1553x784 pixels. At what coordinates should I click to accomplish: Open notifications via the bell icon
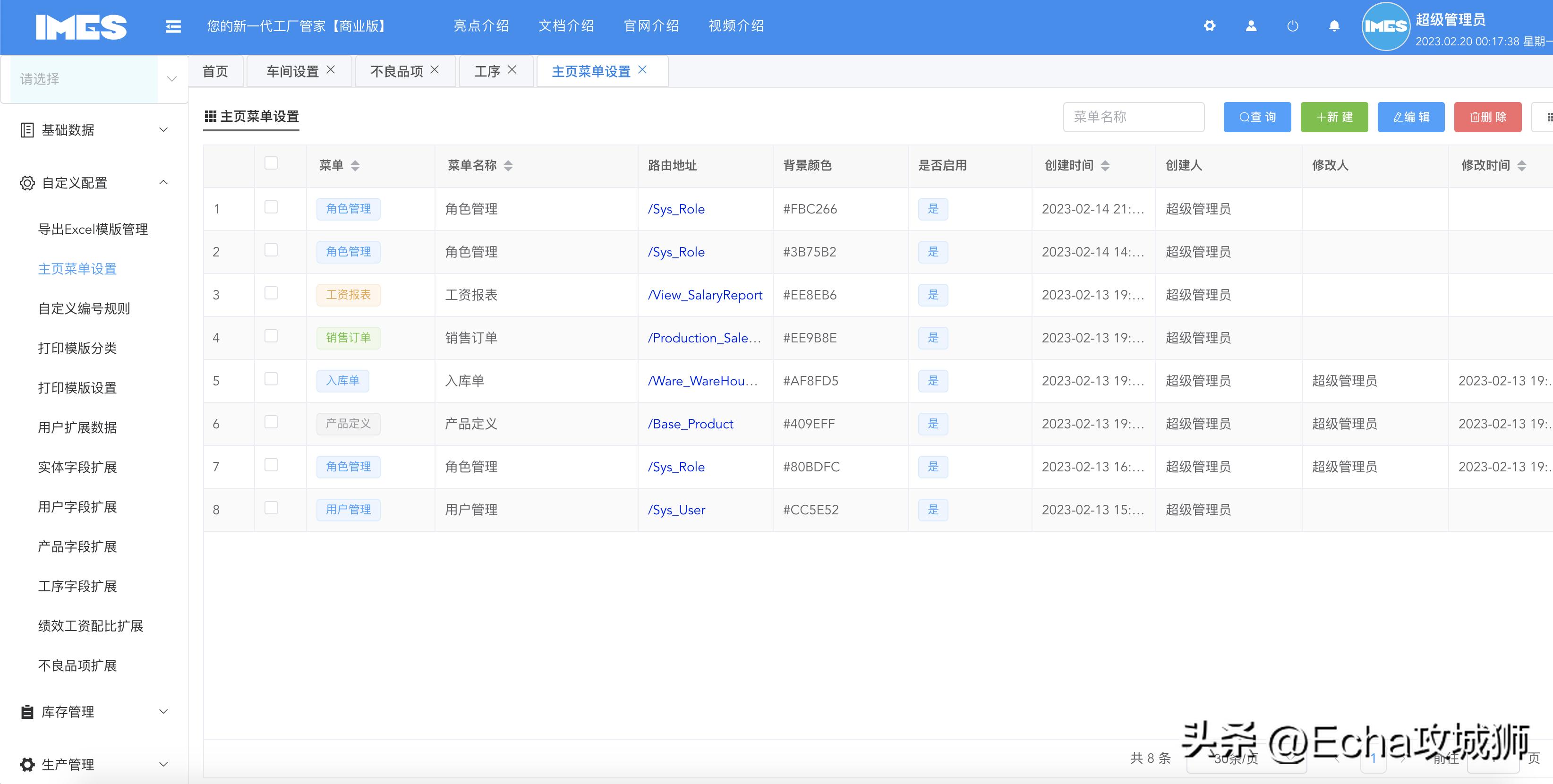[1334, 26]
